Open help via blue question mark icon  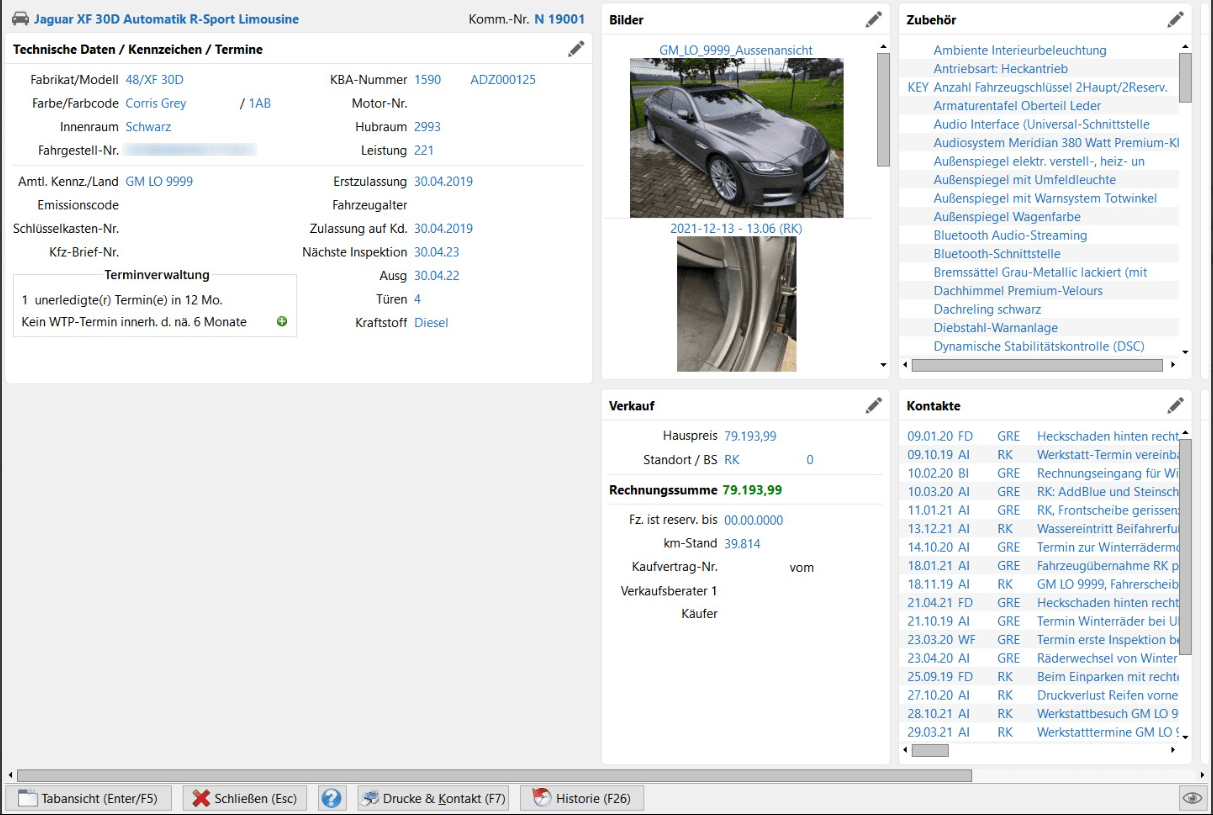click(332, 798)
